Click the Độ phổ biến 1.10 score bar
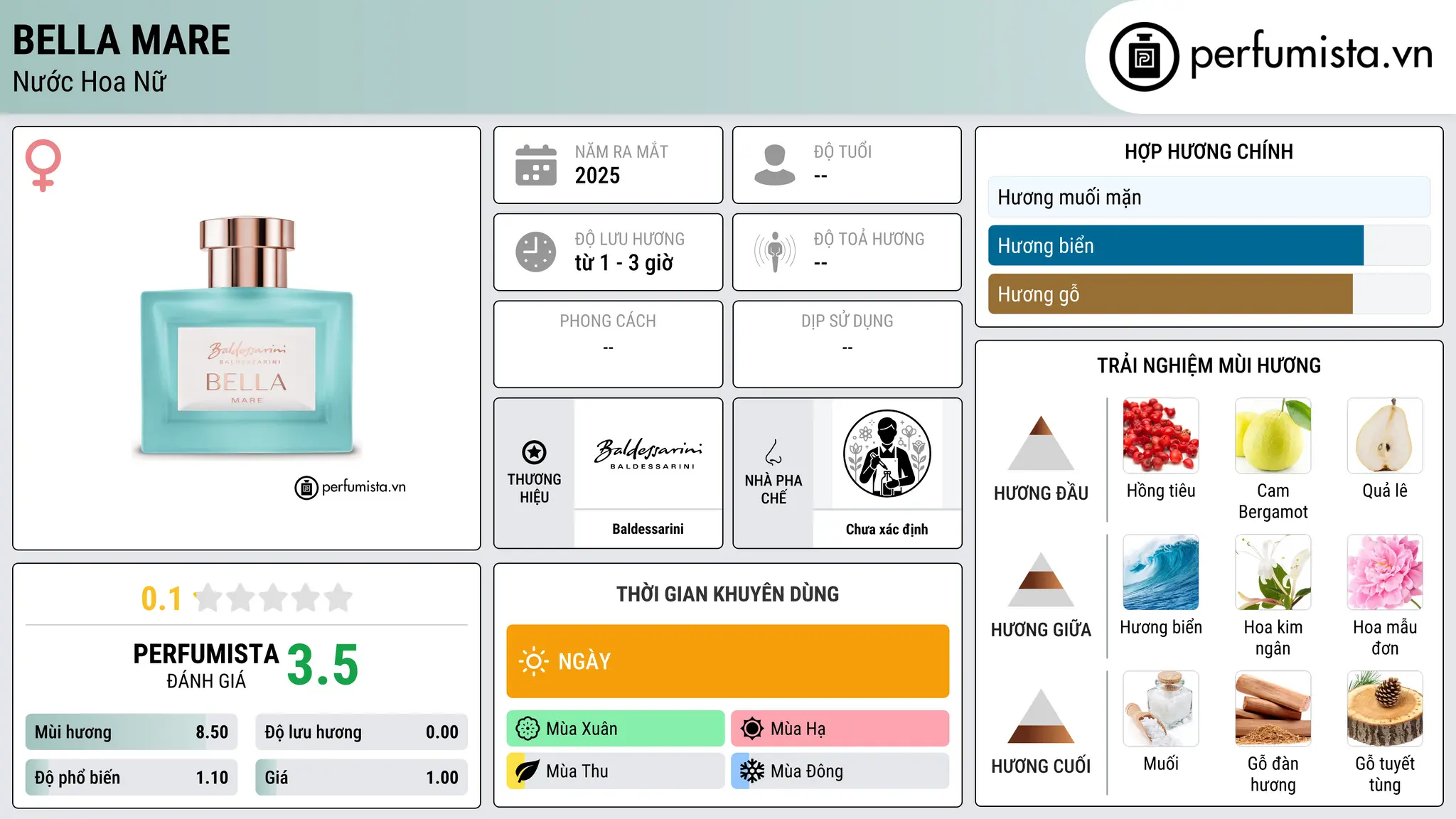 pos(132,778)
